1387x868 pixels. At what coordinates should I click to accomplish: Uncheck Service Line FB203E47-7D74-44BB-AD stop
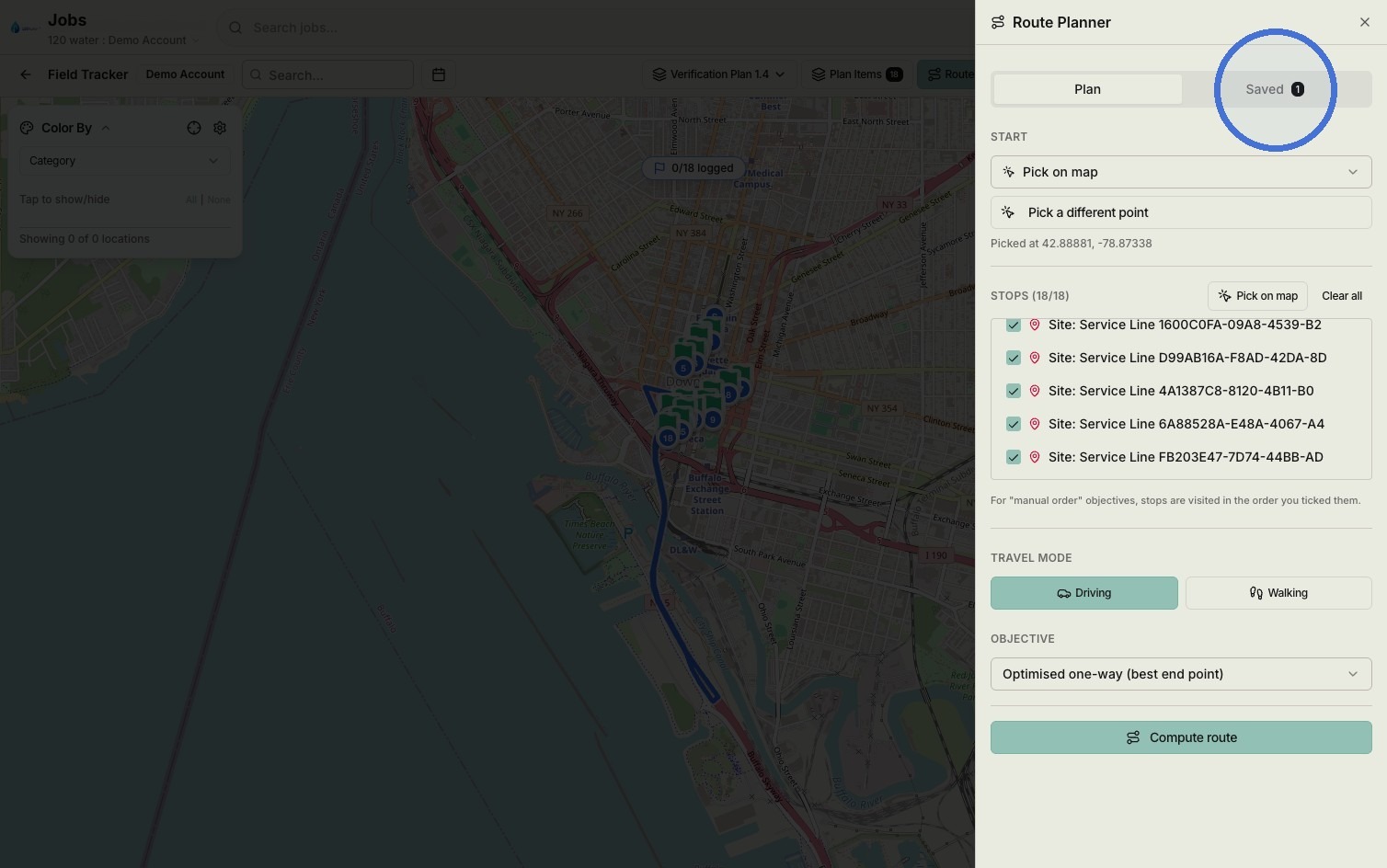(1014, 457)
